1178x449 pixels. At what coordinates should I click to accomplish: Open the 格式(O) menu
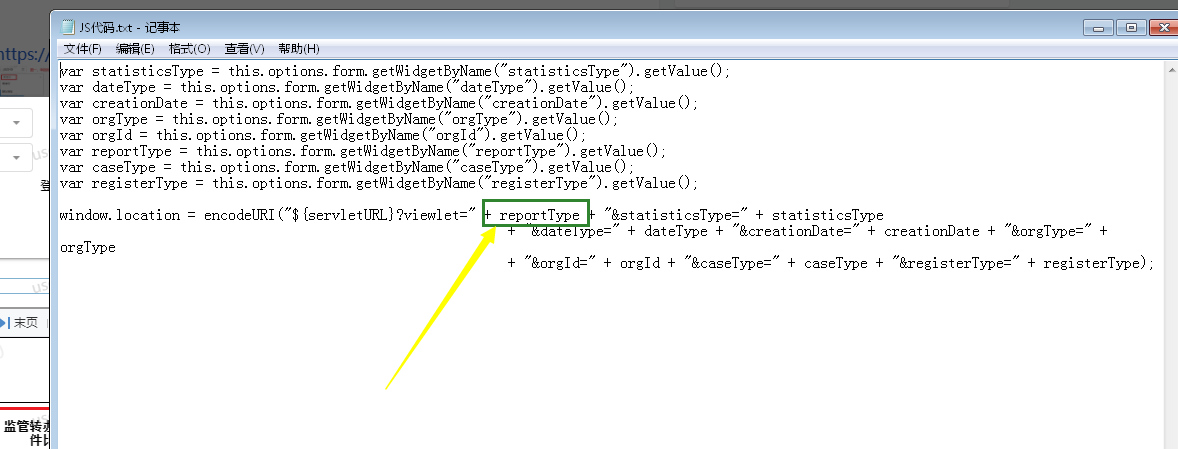pyautogui.click(x=189, y=49)
